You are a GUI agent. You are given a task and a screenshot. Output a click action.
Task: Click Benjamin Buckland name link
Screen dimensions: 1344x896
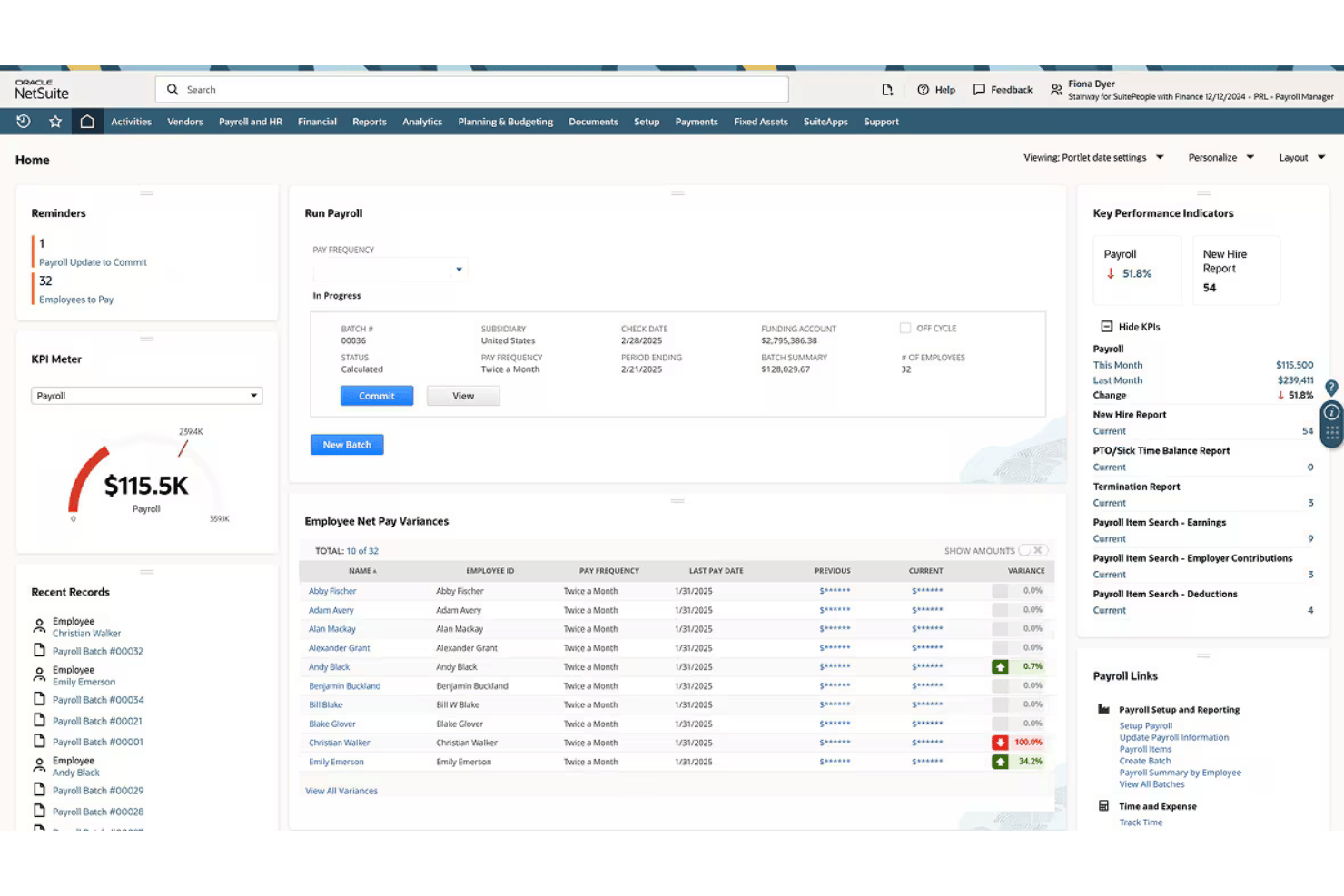[344, 686]
